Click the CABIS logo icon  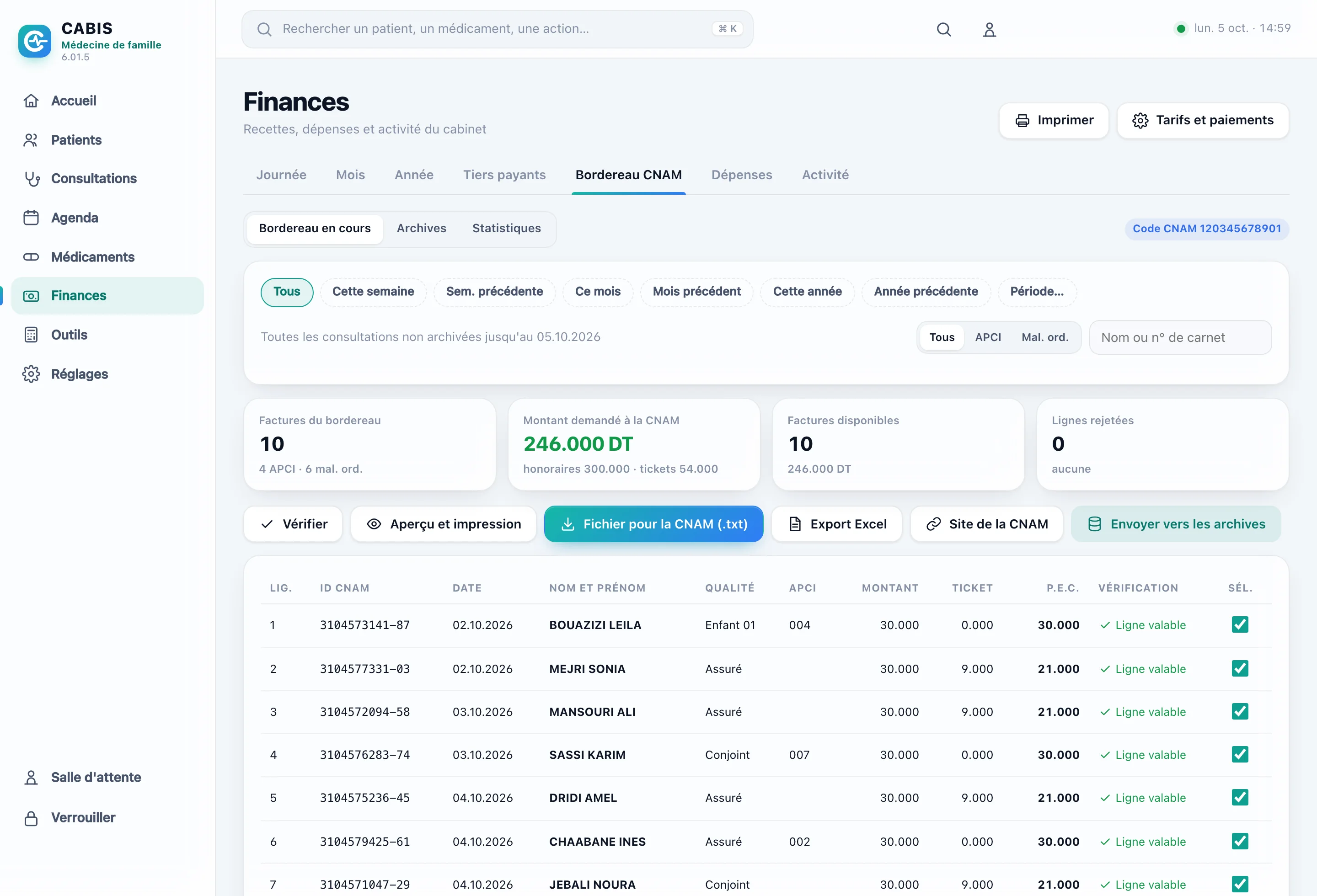coord(35,41)
